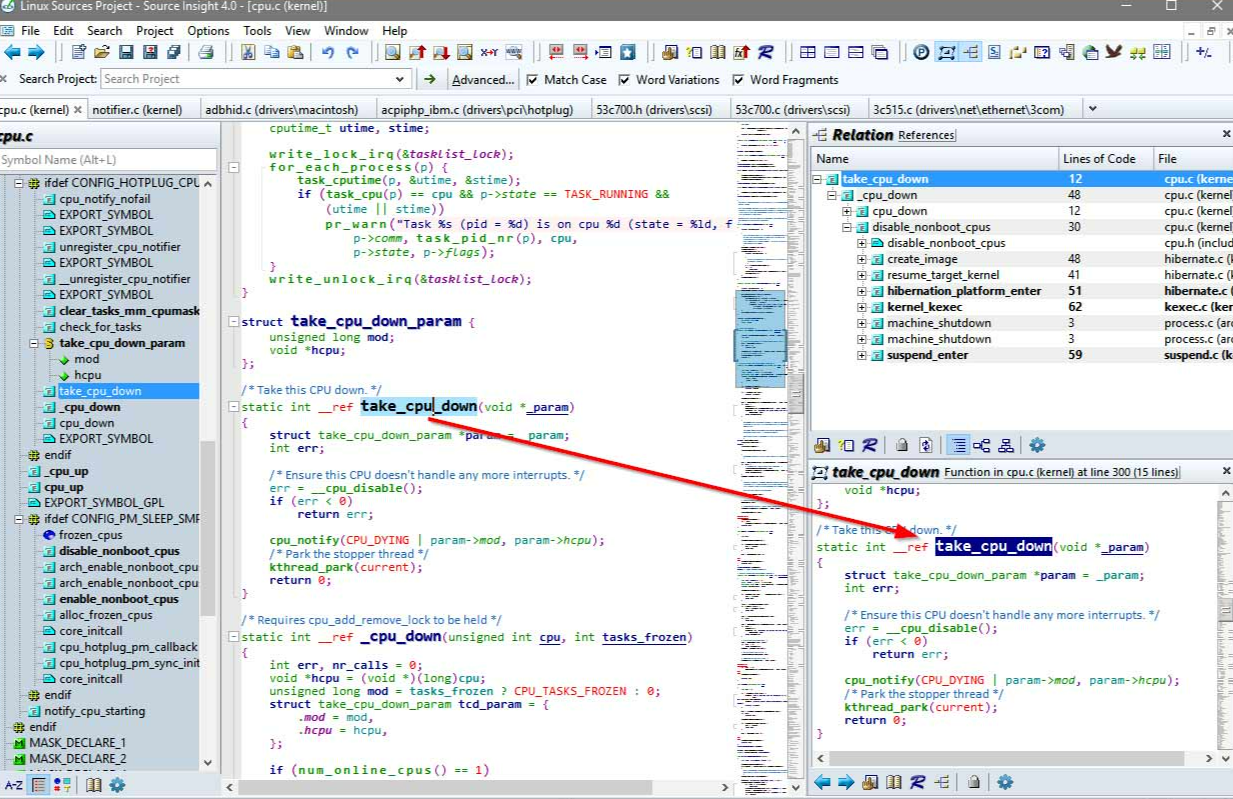Viewport: 1233px width, 799px height.
Task: Click the Cut scissors icon
Action: tap(248, 53)
